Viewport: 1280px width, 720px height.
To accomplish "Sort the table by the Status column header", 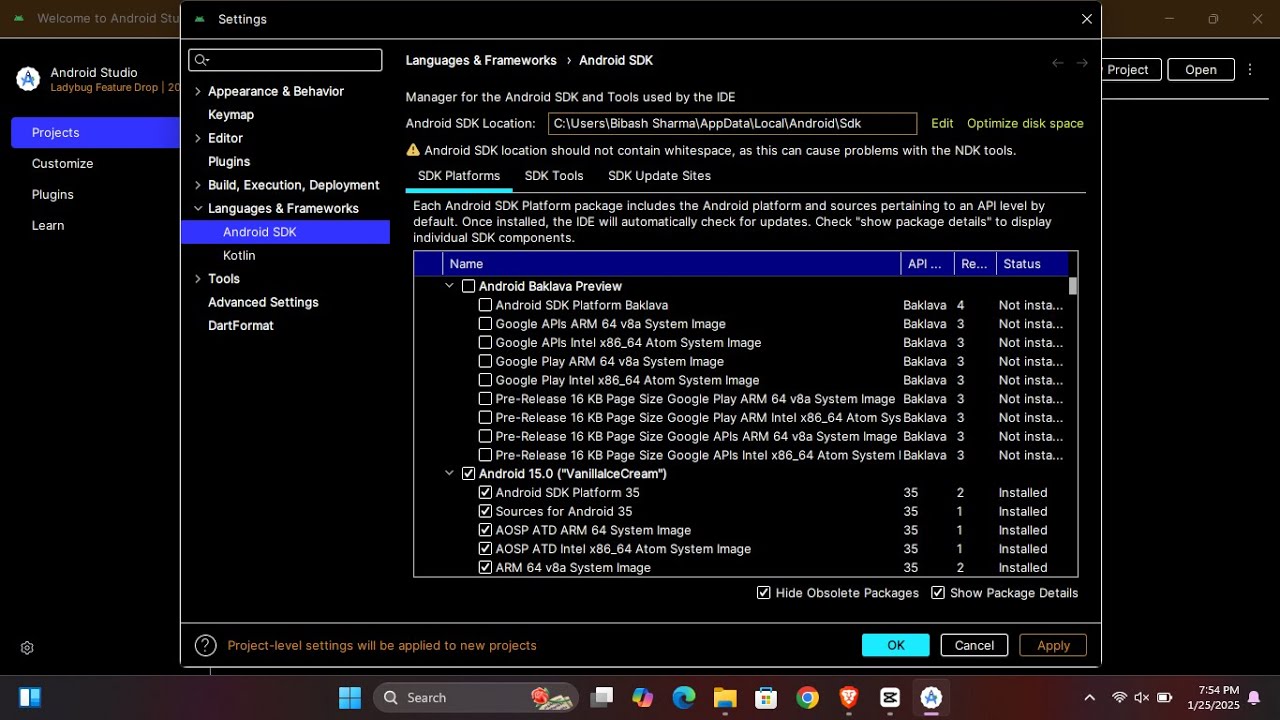I will click(x=1032, y=264).
